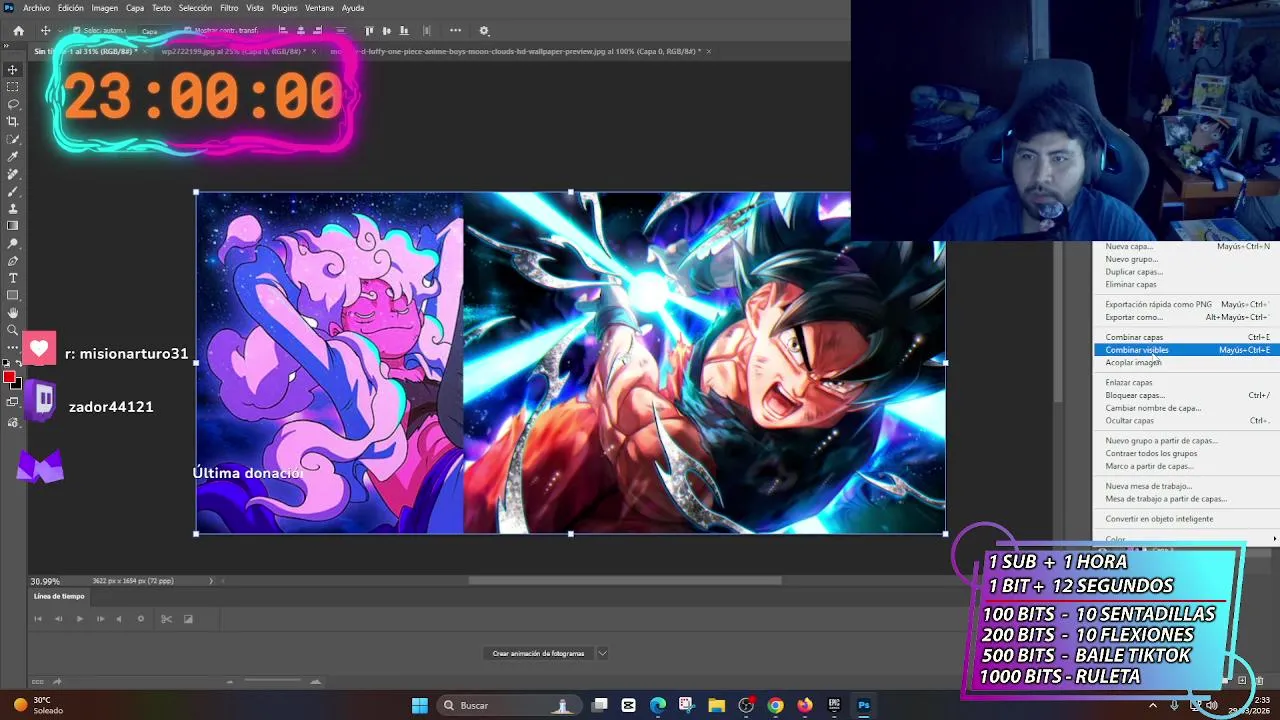Open Google Chrome from taskbar

775,705
